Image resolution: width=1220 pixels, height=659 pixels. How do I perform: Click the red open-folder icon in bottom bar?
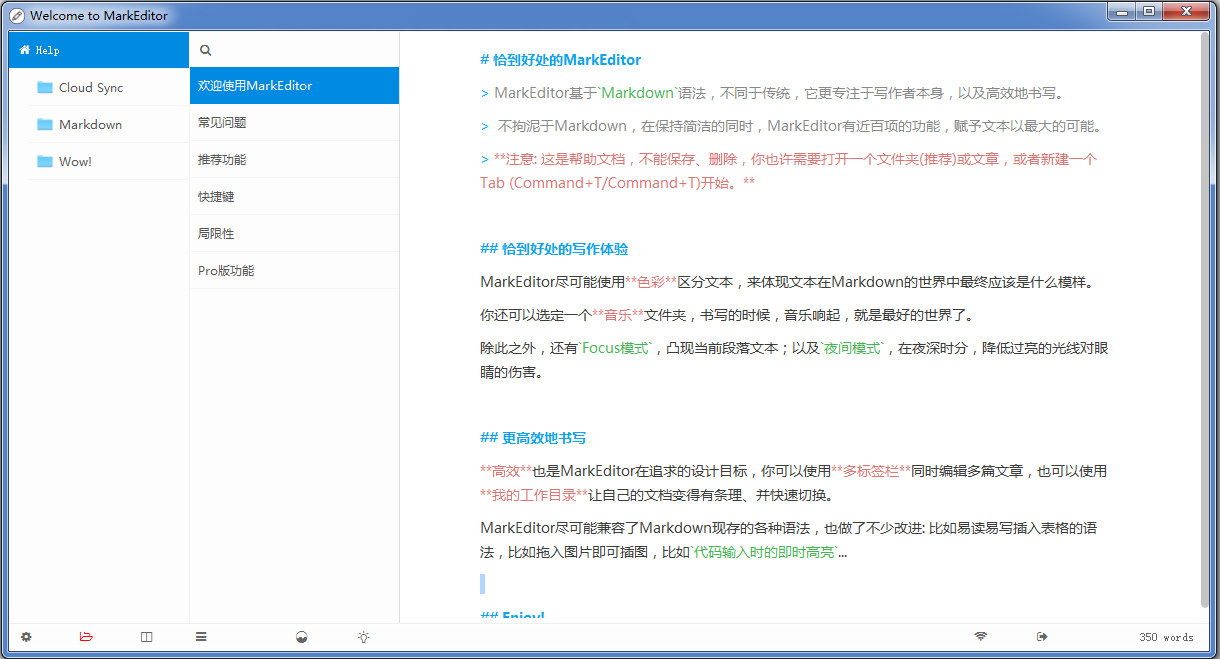(x=86, y=637)
